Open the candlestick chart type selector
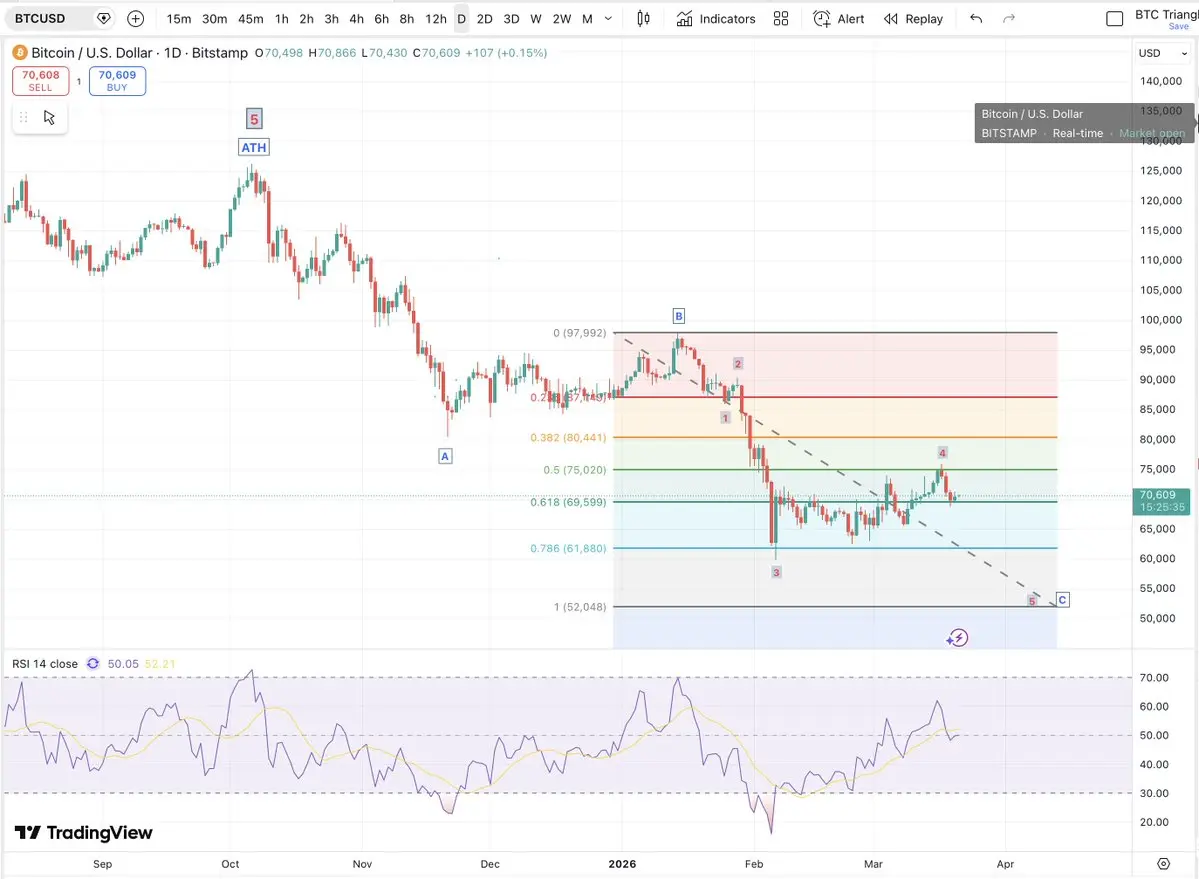 click(644, 18)
